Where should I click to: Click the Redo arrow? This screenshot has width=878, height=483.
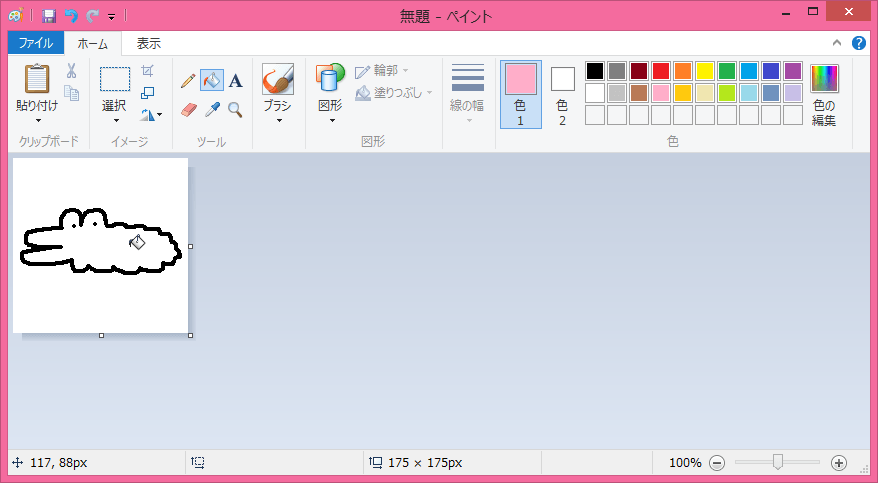click(x=92, y=16)
